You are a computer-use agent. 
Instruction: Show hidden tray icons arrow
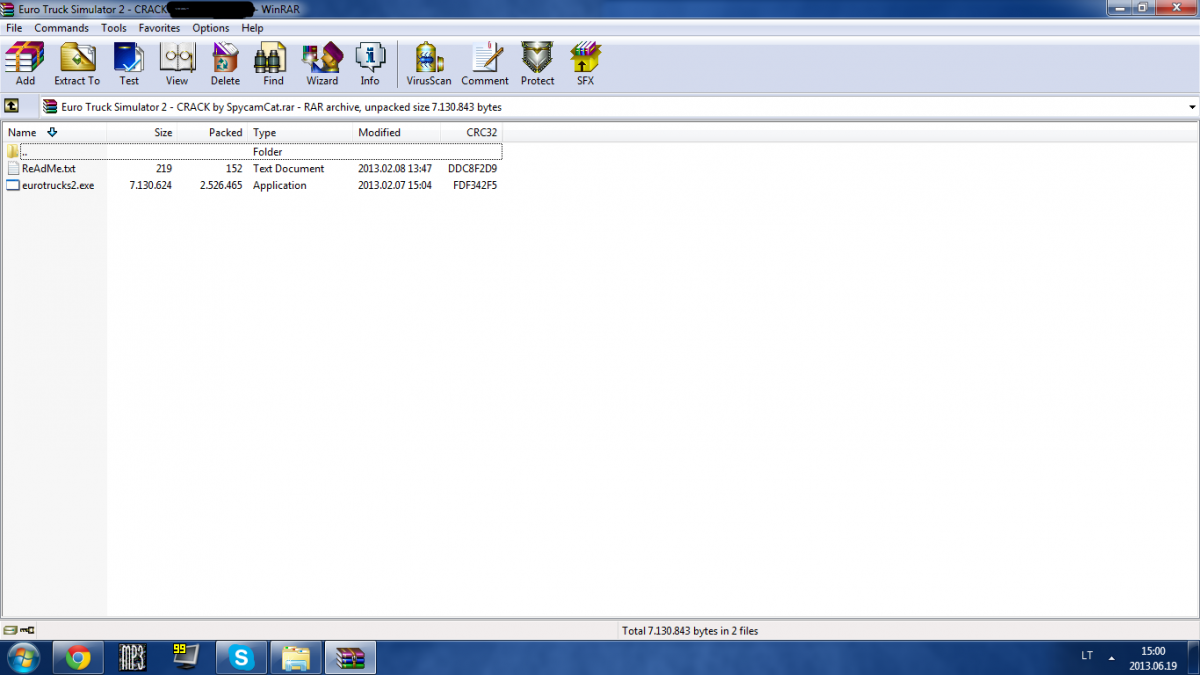pyautogui.click(x=1111, y=658)
